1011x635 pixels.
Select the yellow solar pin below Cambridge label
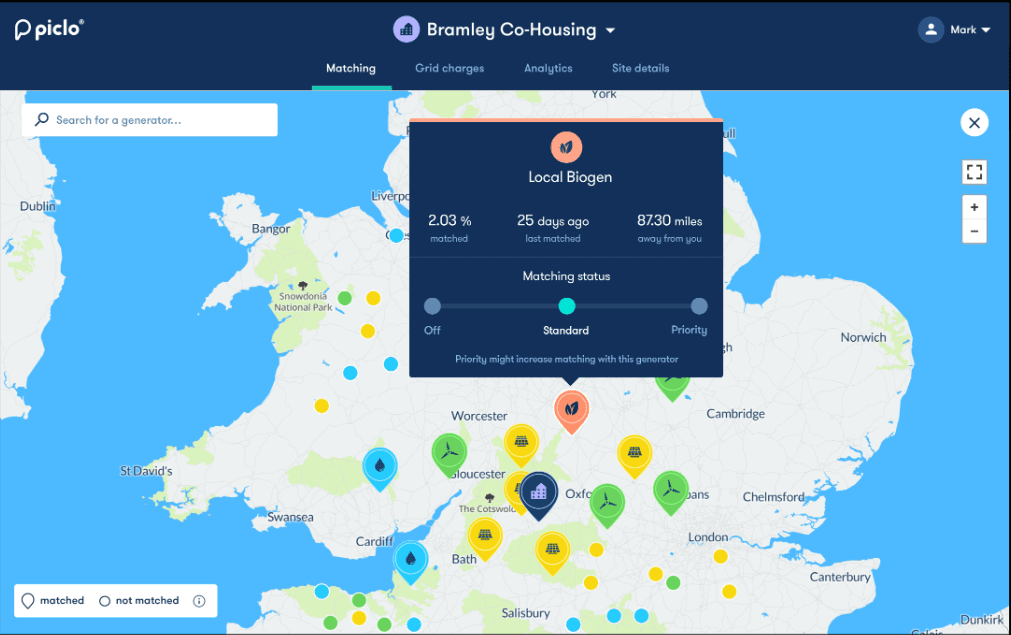(x=634, y=456)
